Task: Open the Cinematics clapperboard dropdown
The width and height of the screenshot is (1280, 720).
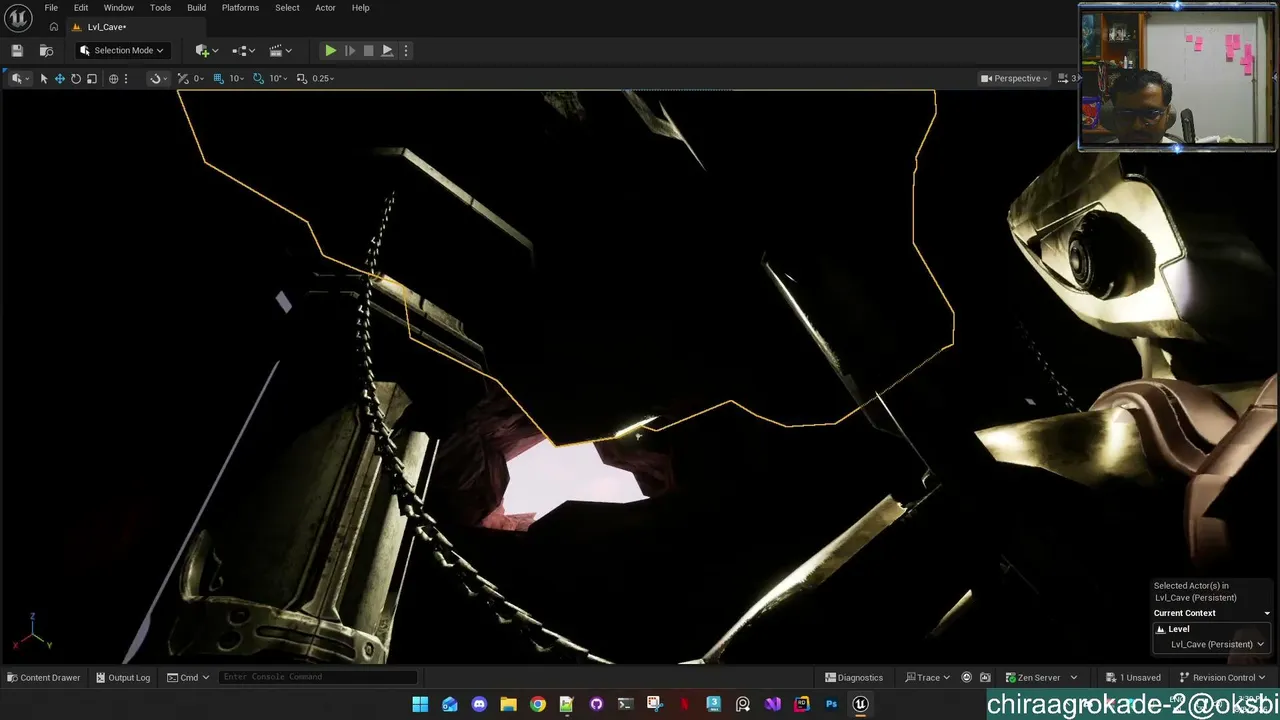Action: point(281,50)
